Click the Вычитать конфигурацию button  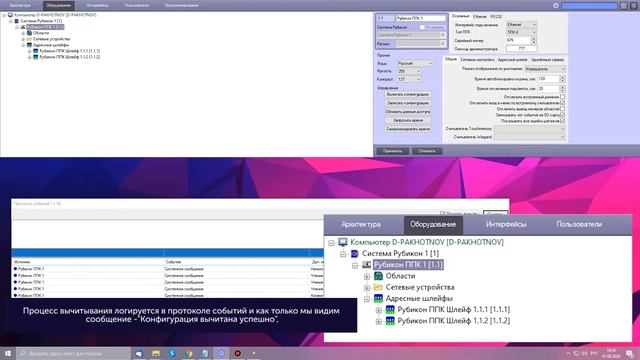point(408,94)
